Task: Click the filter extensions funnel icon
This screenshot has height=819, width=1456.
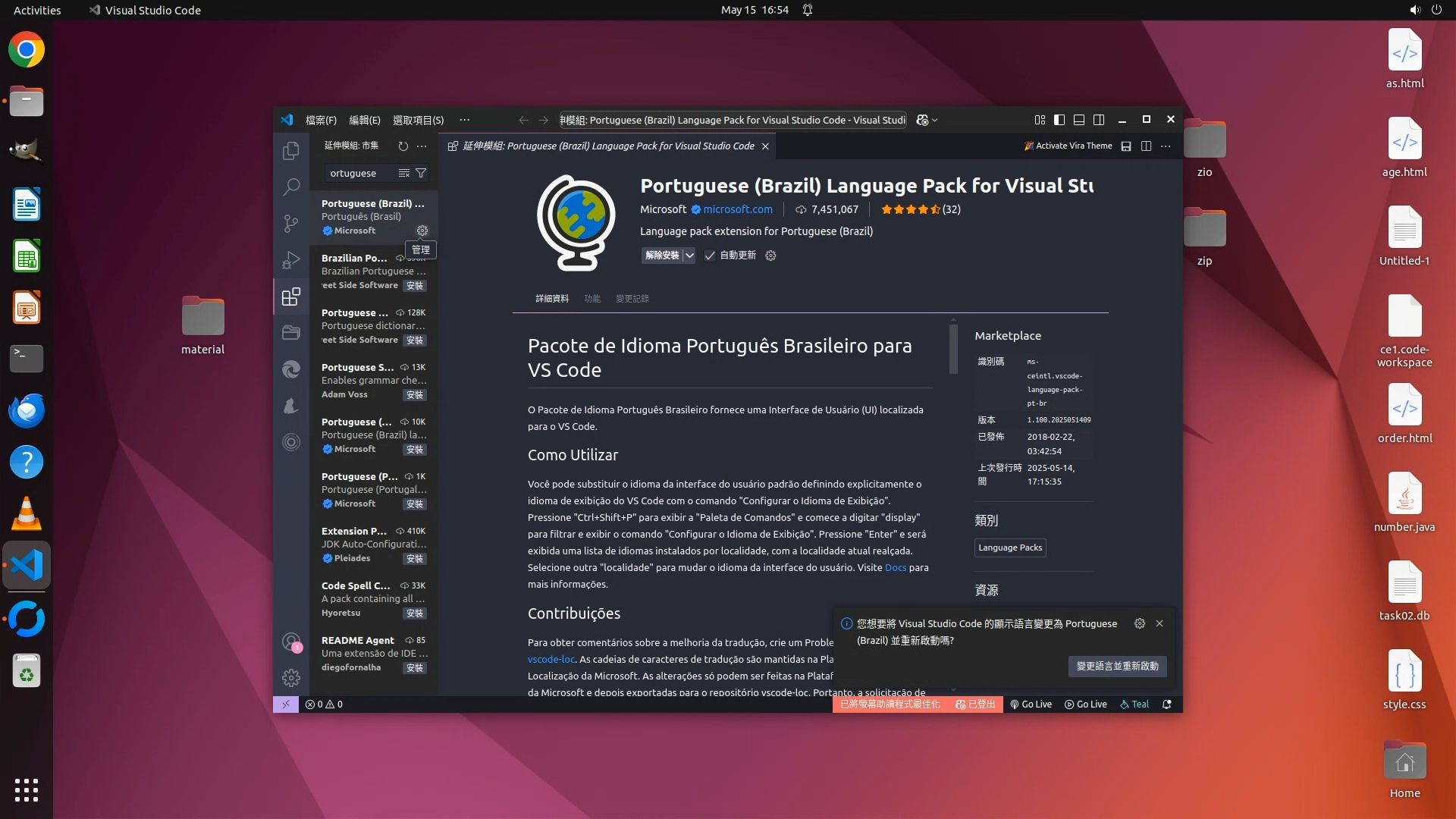Action: pyautogui.click(x=421, y=173)
